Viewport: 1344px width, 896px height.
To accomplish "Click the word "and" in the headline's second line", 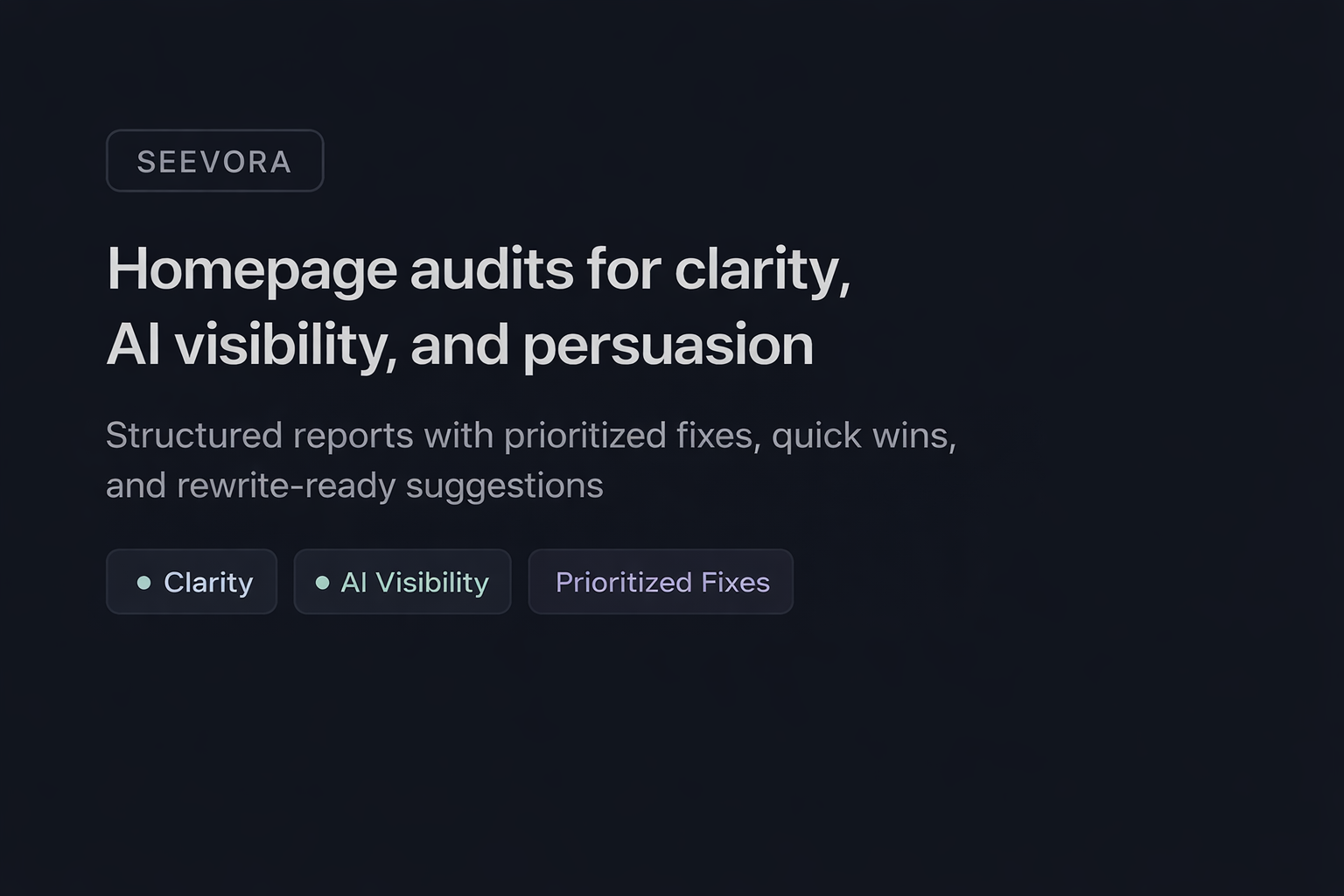I will [x=459, y=345].
